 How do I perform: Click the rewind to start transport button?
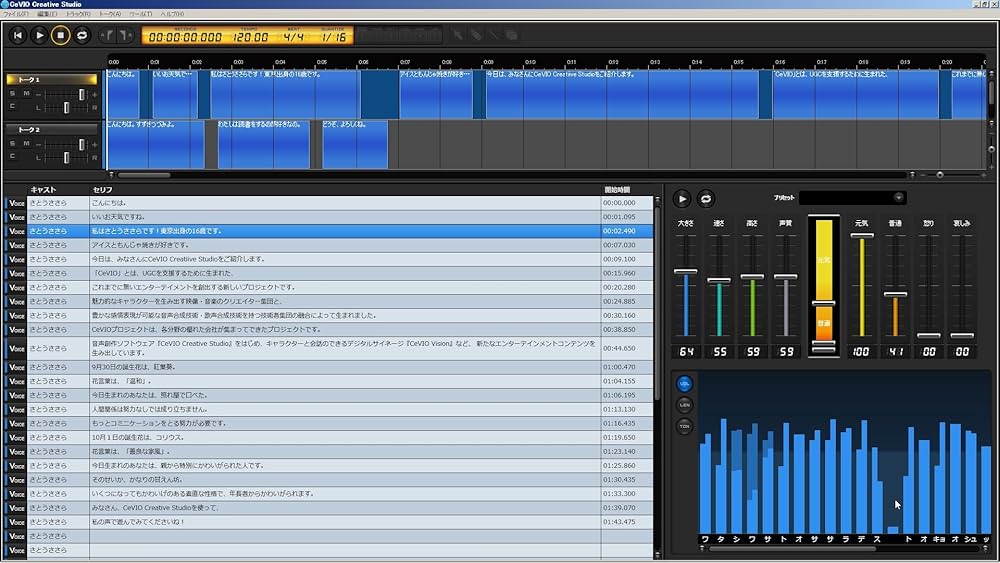[18, 35]
